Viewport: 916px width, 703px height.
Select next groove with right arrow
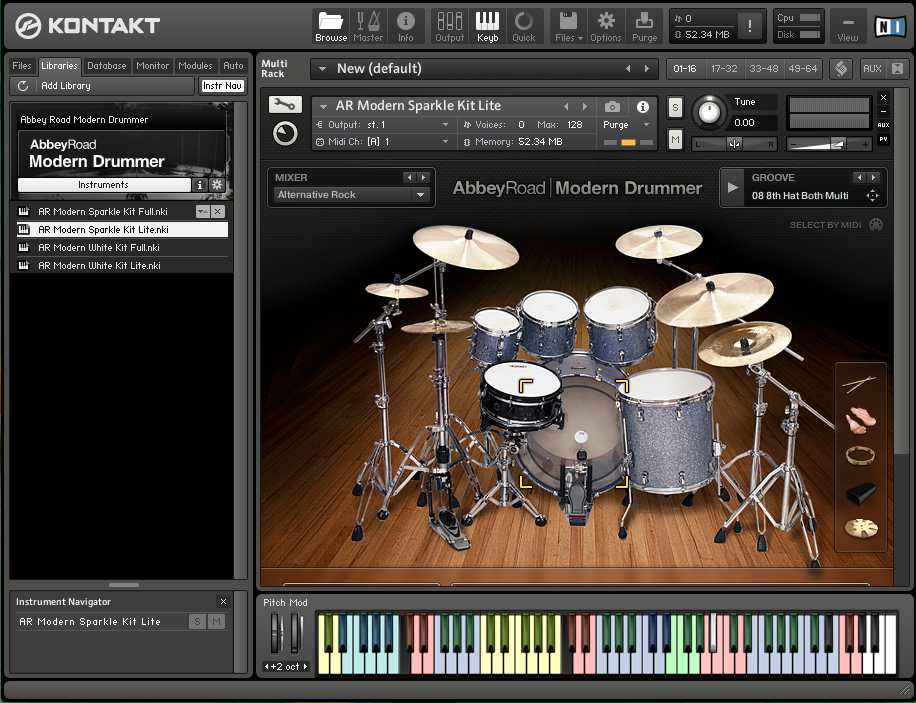pos(873,177)
